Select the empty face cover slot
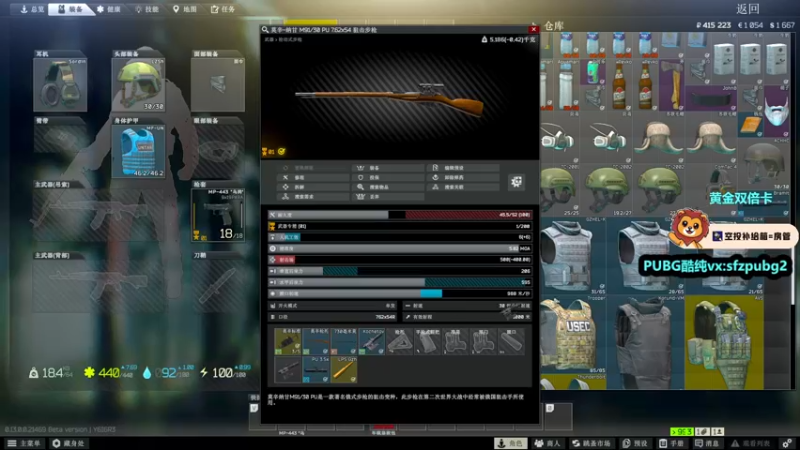This screenshot has height=450, width=800. [x=218, y=85]
